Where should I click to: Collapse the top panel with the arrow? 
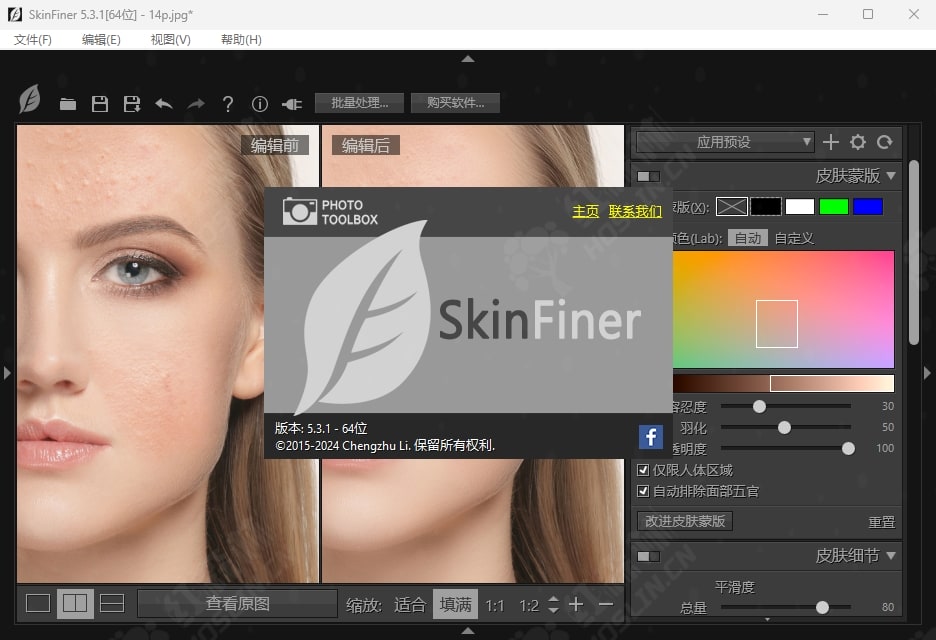coord(468,59)
